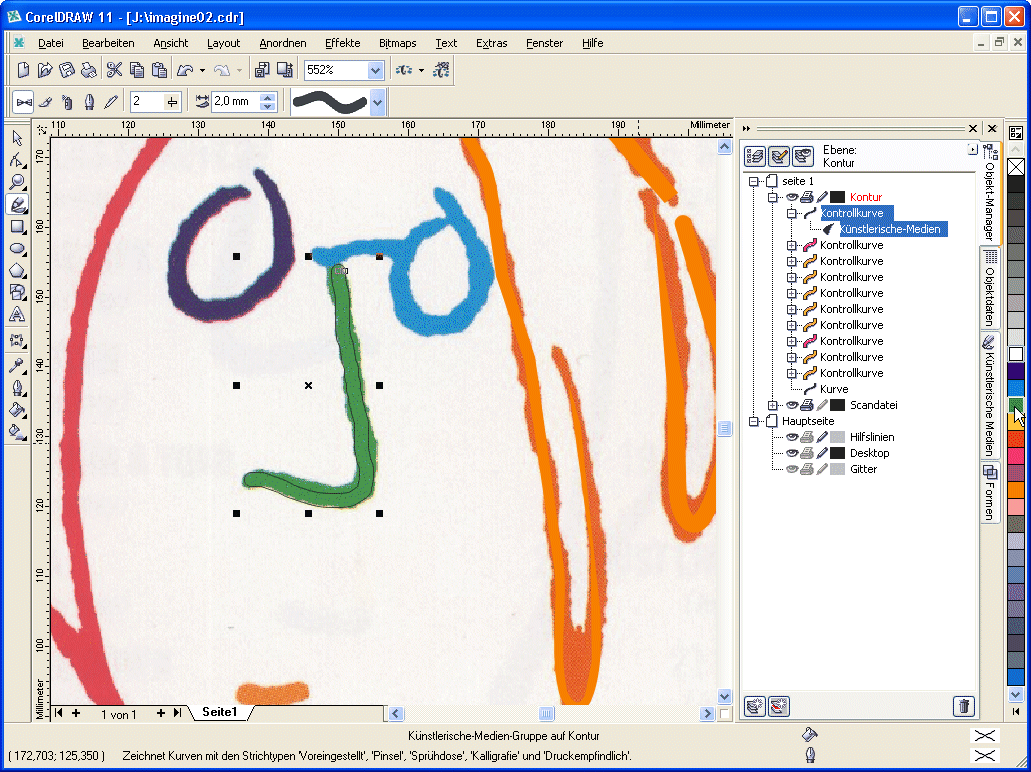Switch to the Objektdaten docker tab
The width and height of the screenshot is (1031, 772).
pyautogui.click(x=990, y=288)
